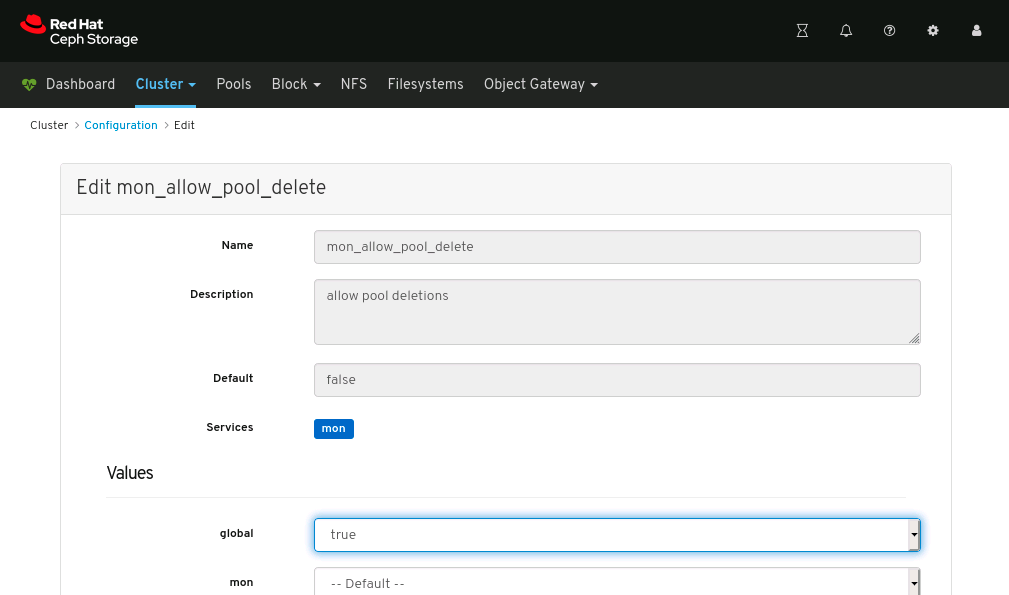
Task: Click the Name field label
Action: point(237,245)
